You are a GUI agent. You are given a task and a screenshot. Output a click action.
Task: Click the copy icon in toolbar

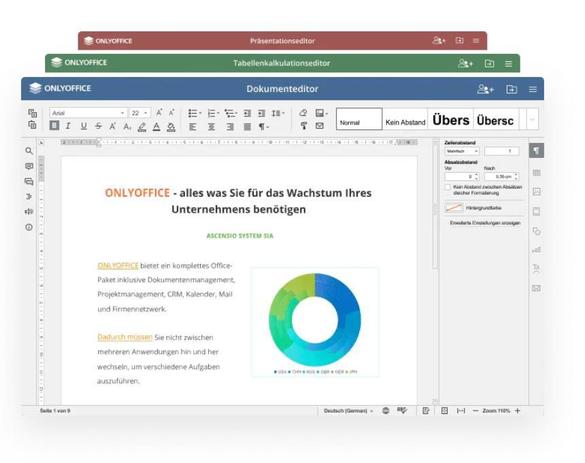pyautogui.click(x=32, y=113)
